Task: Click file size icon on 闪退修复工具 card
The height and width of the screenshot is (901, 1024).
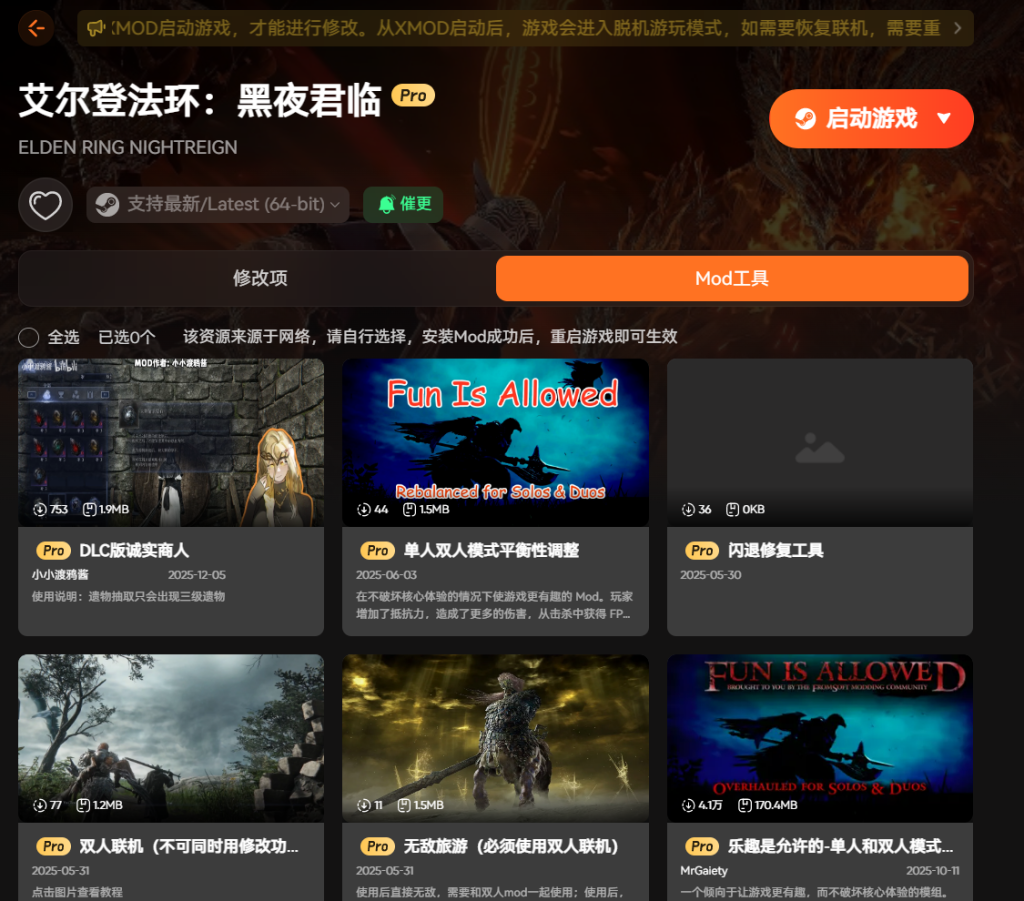Action: click(x=732, y=509)
